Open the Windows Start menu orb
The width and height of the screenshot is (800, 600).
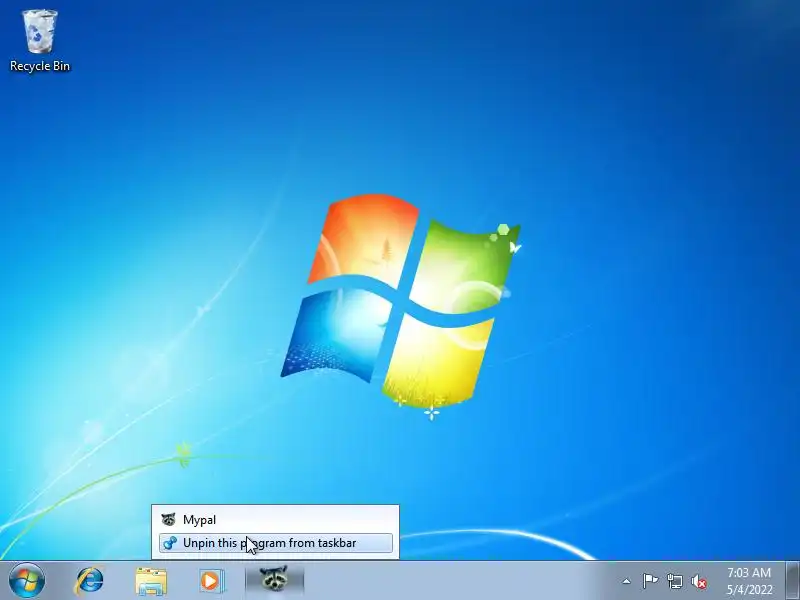27,581
